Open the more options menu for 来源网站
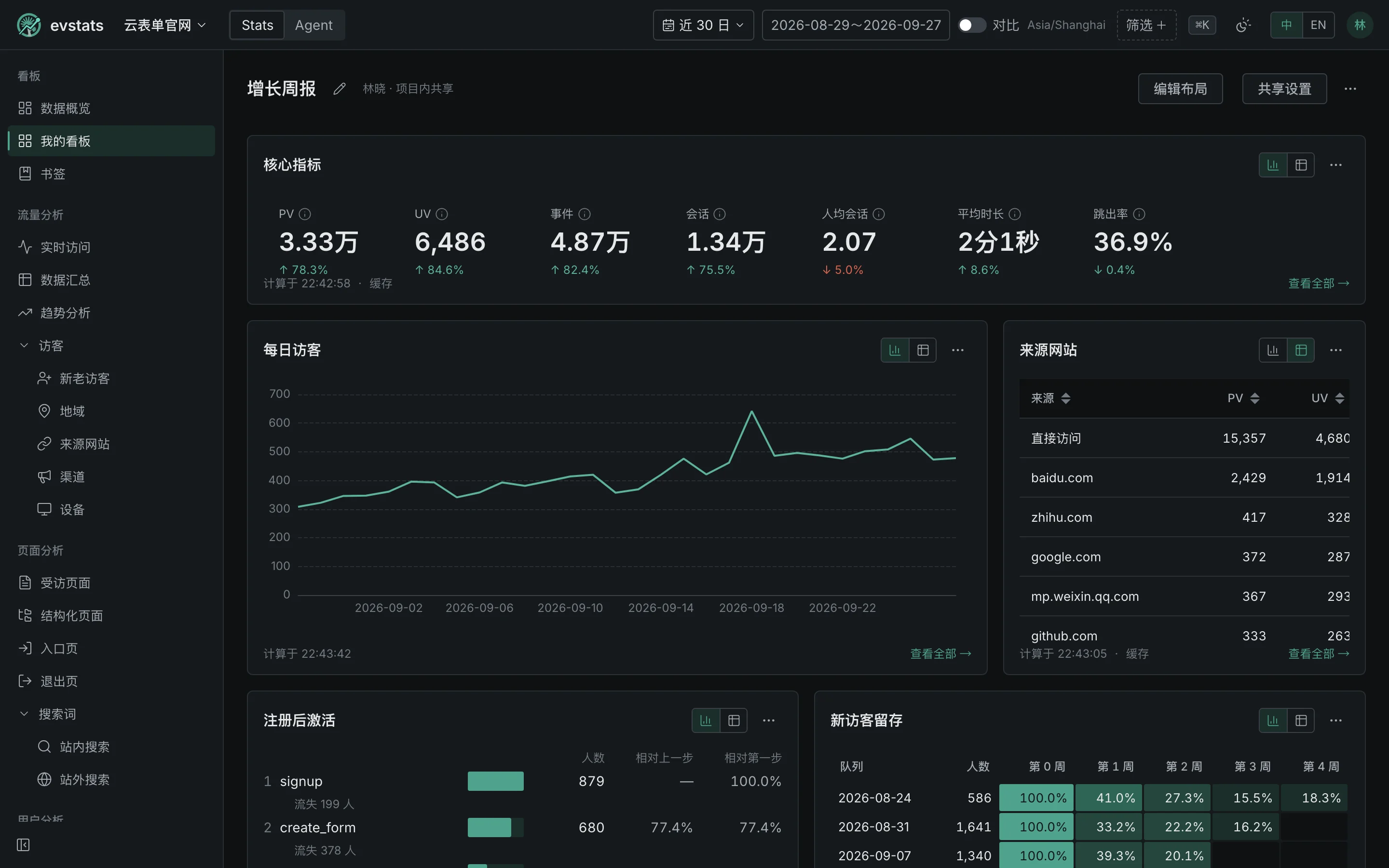The height and width of the screenshot is (868, 1389). [1335, 350]
